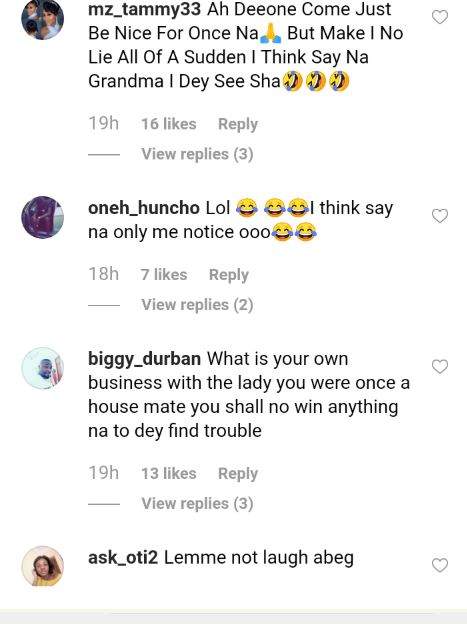Reply to biggy_durban's comment

click(238, 474)
